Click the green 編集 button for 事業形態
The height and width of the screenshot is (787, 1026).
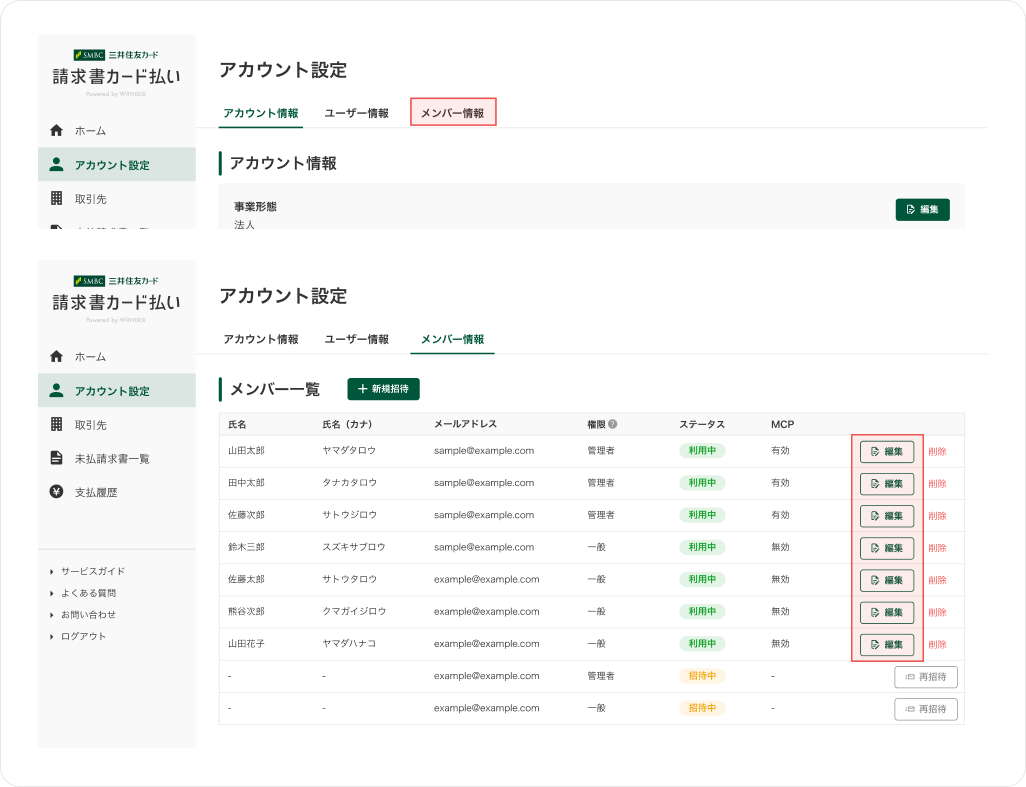point(922,209)
